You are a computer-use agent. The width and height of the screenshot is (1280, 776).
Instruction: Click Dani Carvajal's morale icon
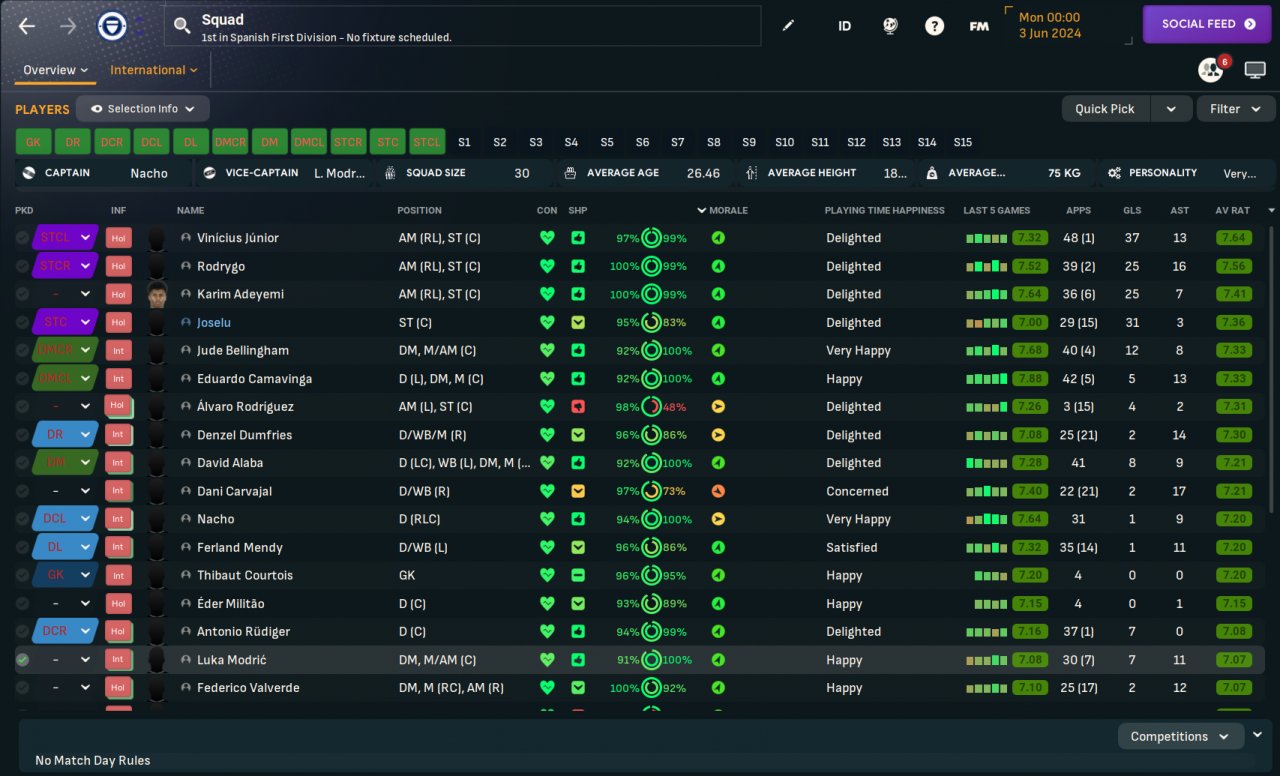click(718, 491)
